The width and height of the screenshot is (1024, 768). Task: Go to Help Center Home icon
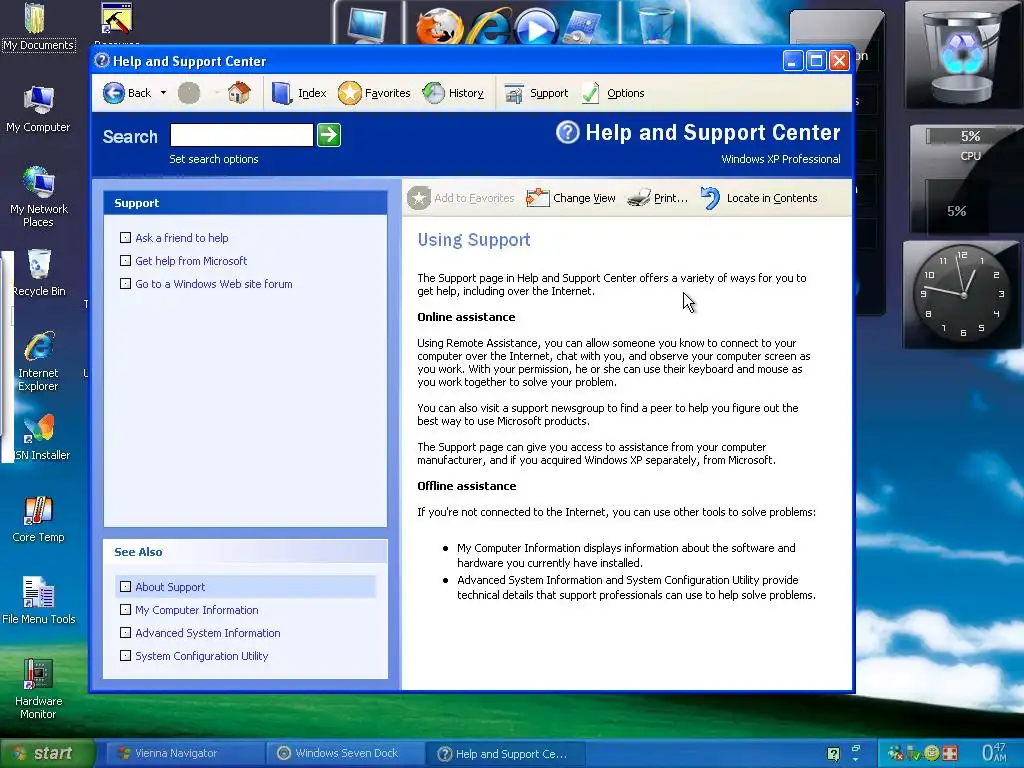point(239,93)
